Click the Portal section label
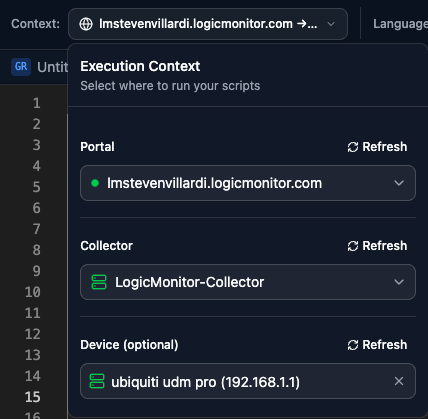Image resolution: width=428 pixels, height=419 pixels. click(97, 147)
